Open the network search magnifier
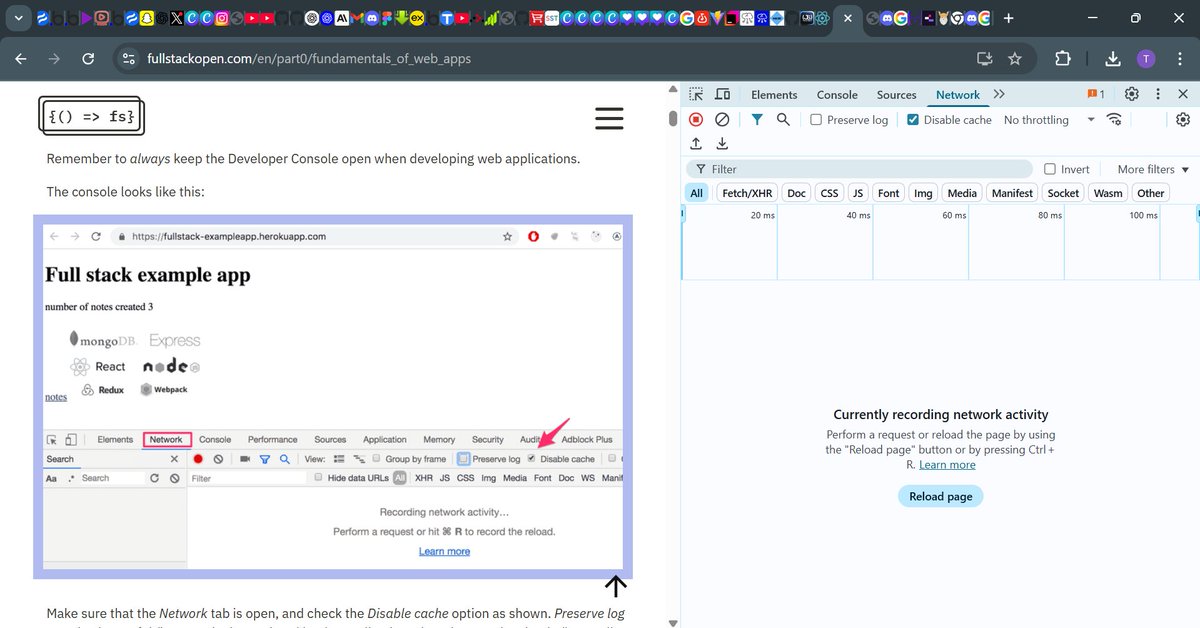 tap(783, 119)
